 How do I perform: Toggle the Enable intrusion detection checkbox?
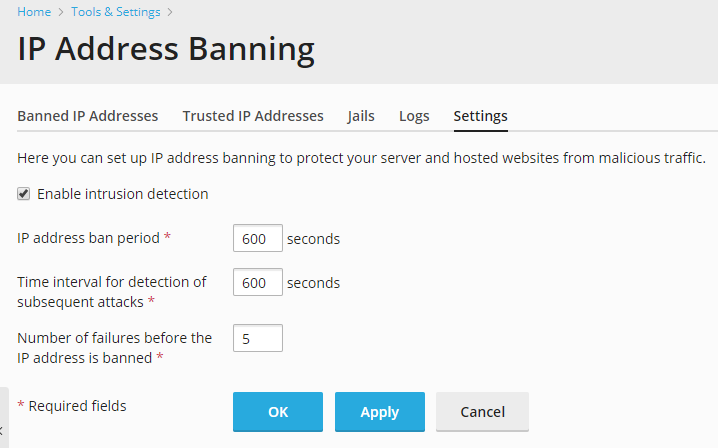click(x=24, y=194)
